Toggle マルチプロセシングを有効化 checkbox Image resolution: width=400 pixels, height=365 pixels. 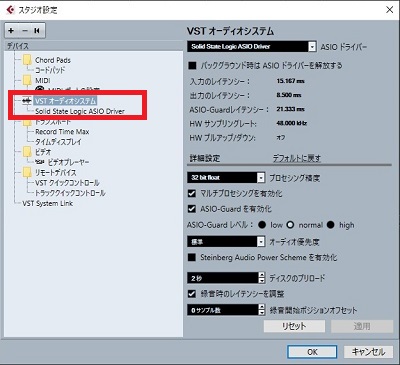tap(192, 193)
